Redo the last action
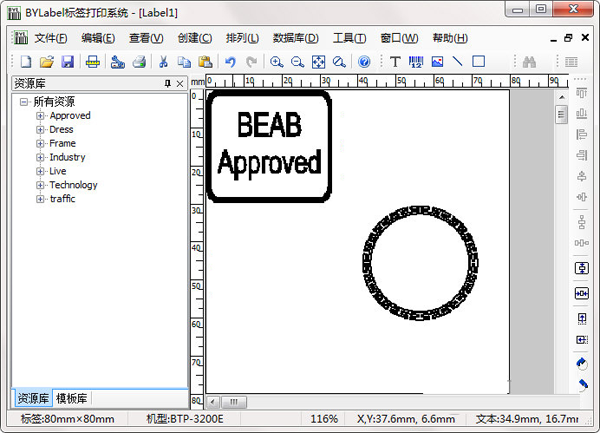 click(251, 61)
